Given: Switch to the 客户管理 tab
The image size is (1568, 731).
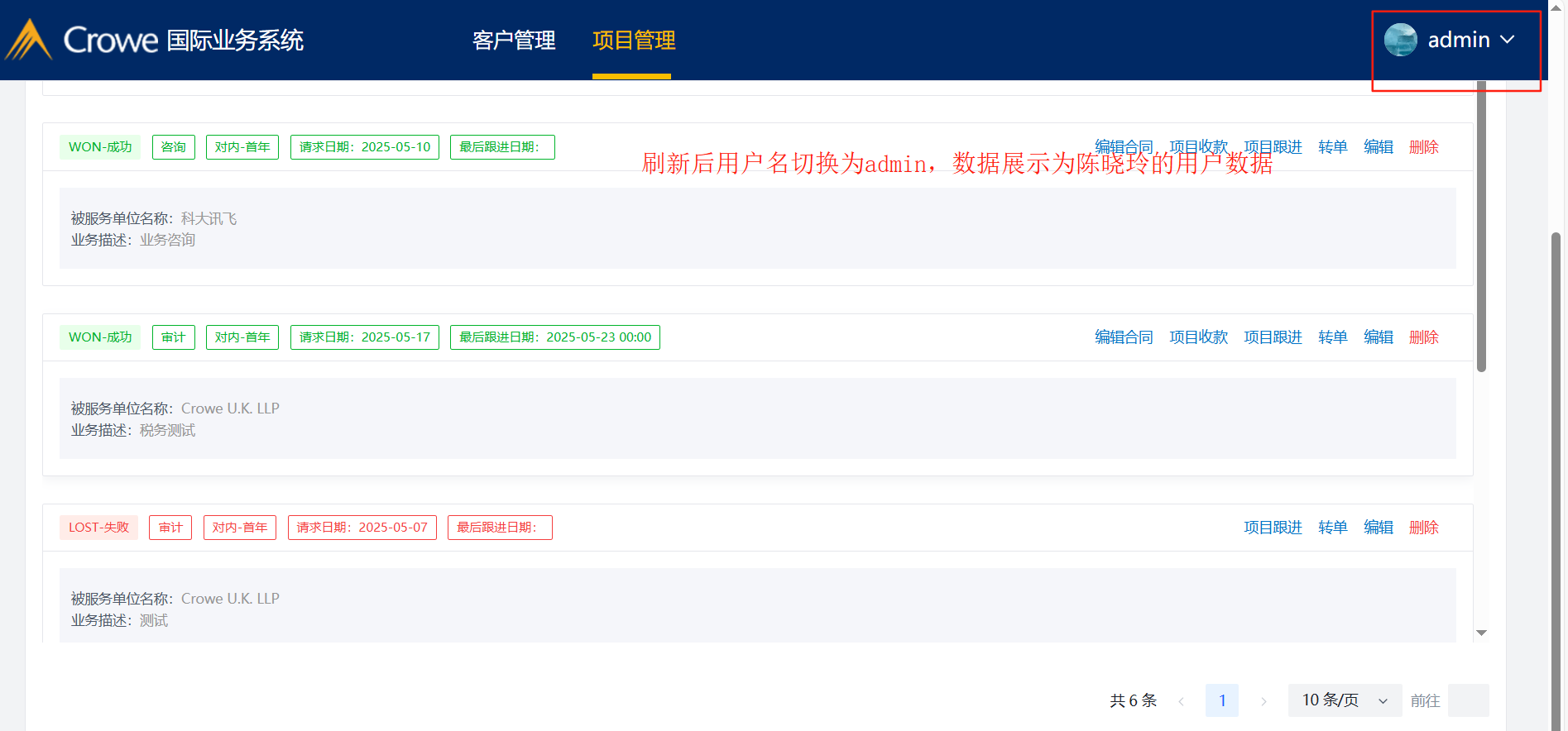Looking at the screenshot, I should click(514, 40).
